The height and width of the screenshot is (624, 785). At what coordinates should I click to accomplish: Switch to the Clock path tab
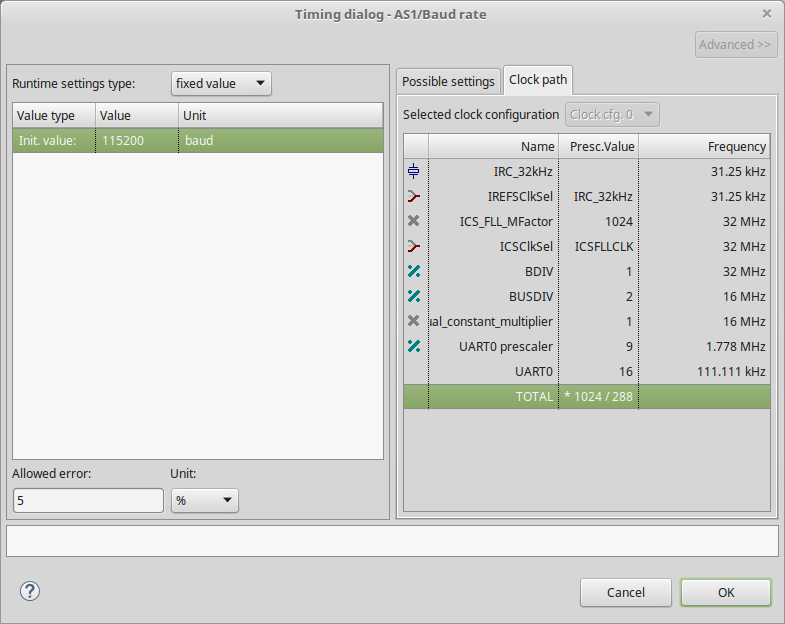coord(538,80)
